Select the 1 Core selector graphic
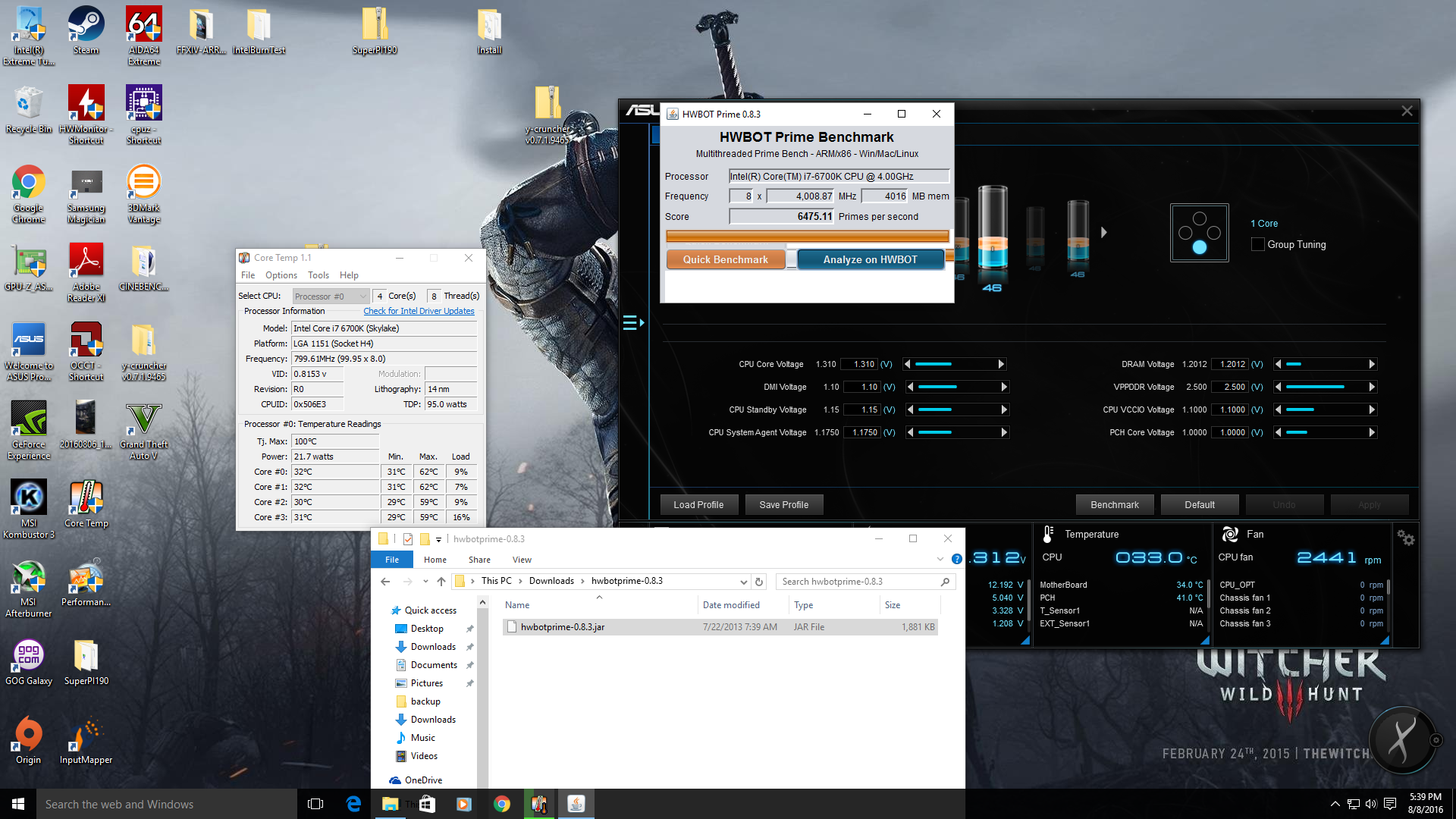The image size is (1456, 819). pyautogui.click(x=1199, y=233)
